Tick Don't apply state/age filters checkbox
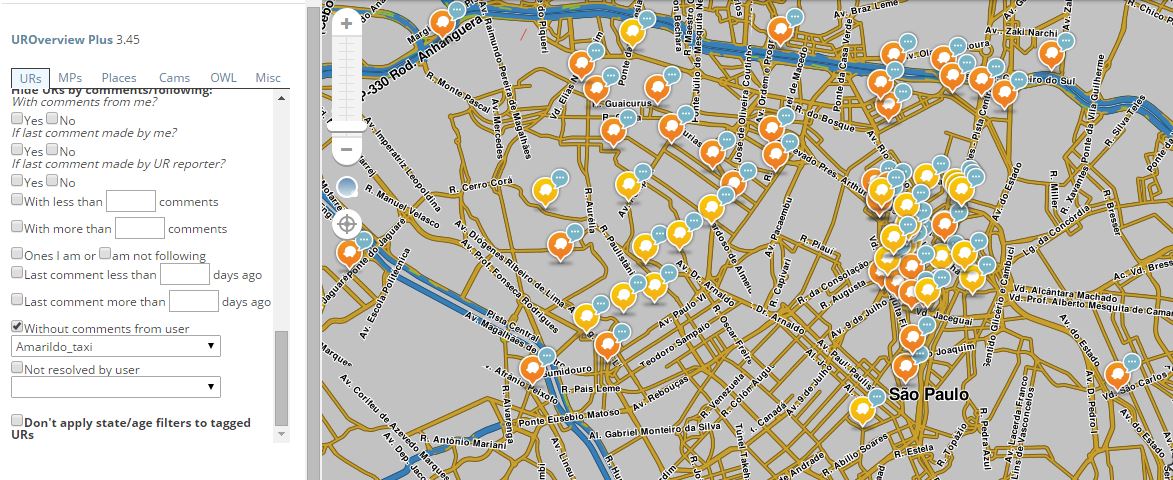1173x480 pixels. pos(17,421)
